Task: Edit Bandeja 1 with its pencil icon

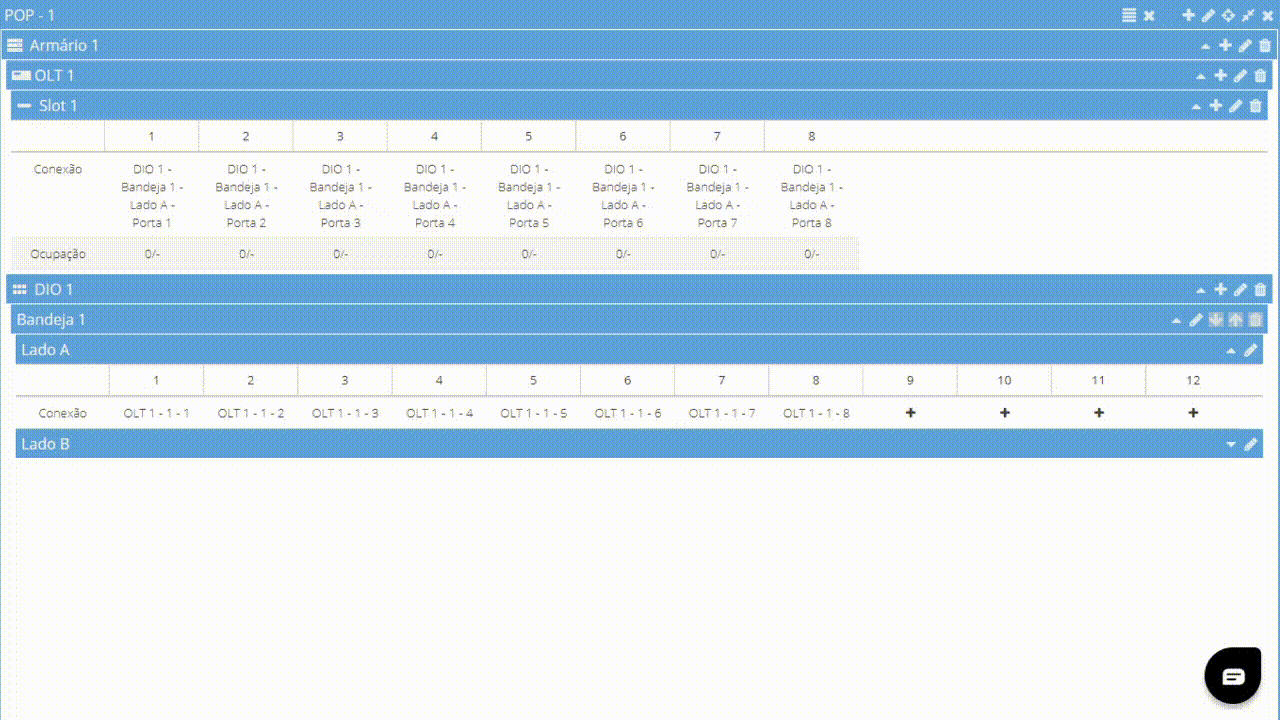Action: pos(1196,319)
